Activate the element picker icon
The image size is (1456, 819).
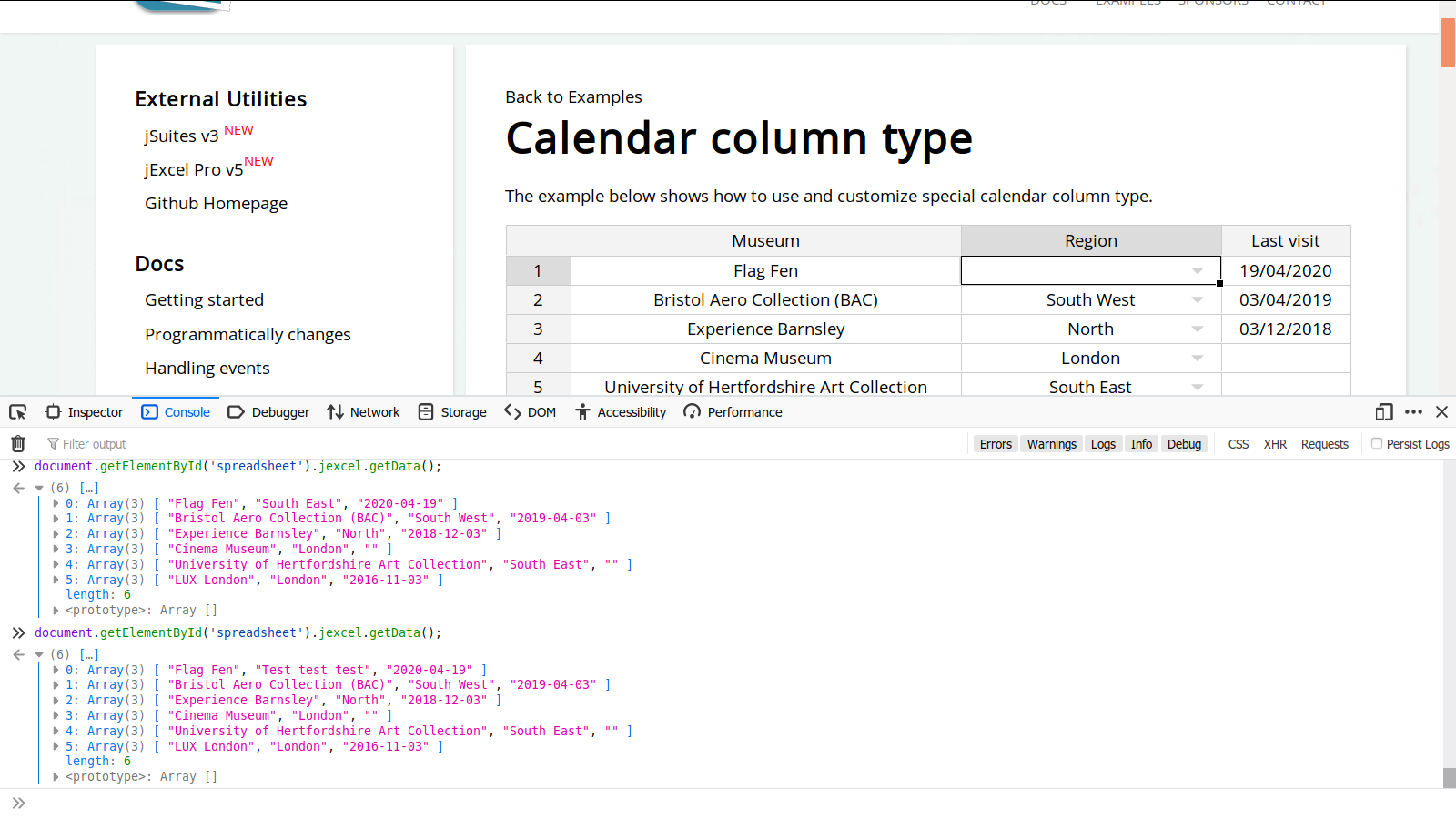tap(17, 412)
